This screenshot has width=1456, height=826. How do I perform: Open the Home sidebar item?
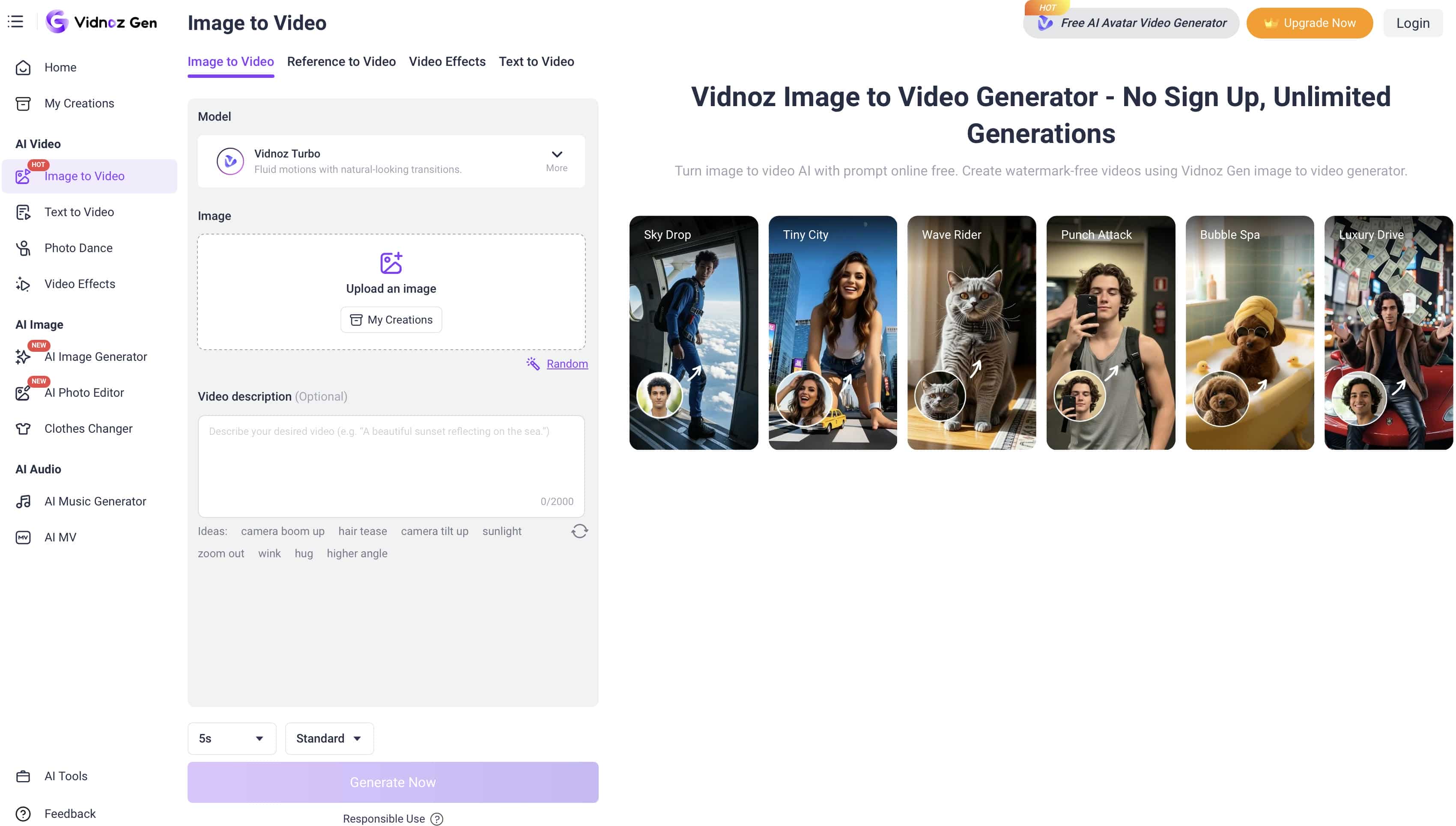(x=89, y=67)
